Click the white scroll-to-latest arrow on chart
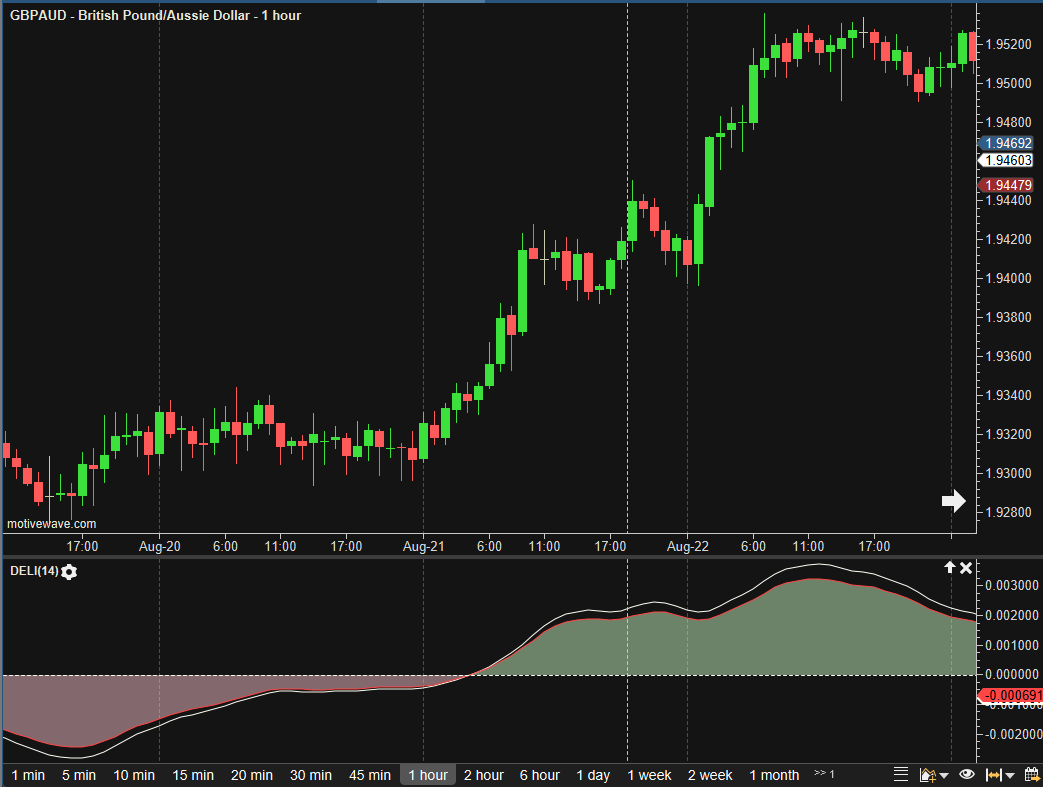Viewport: 1043px width, 787px height. click(953, 501)
